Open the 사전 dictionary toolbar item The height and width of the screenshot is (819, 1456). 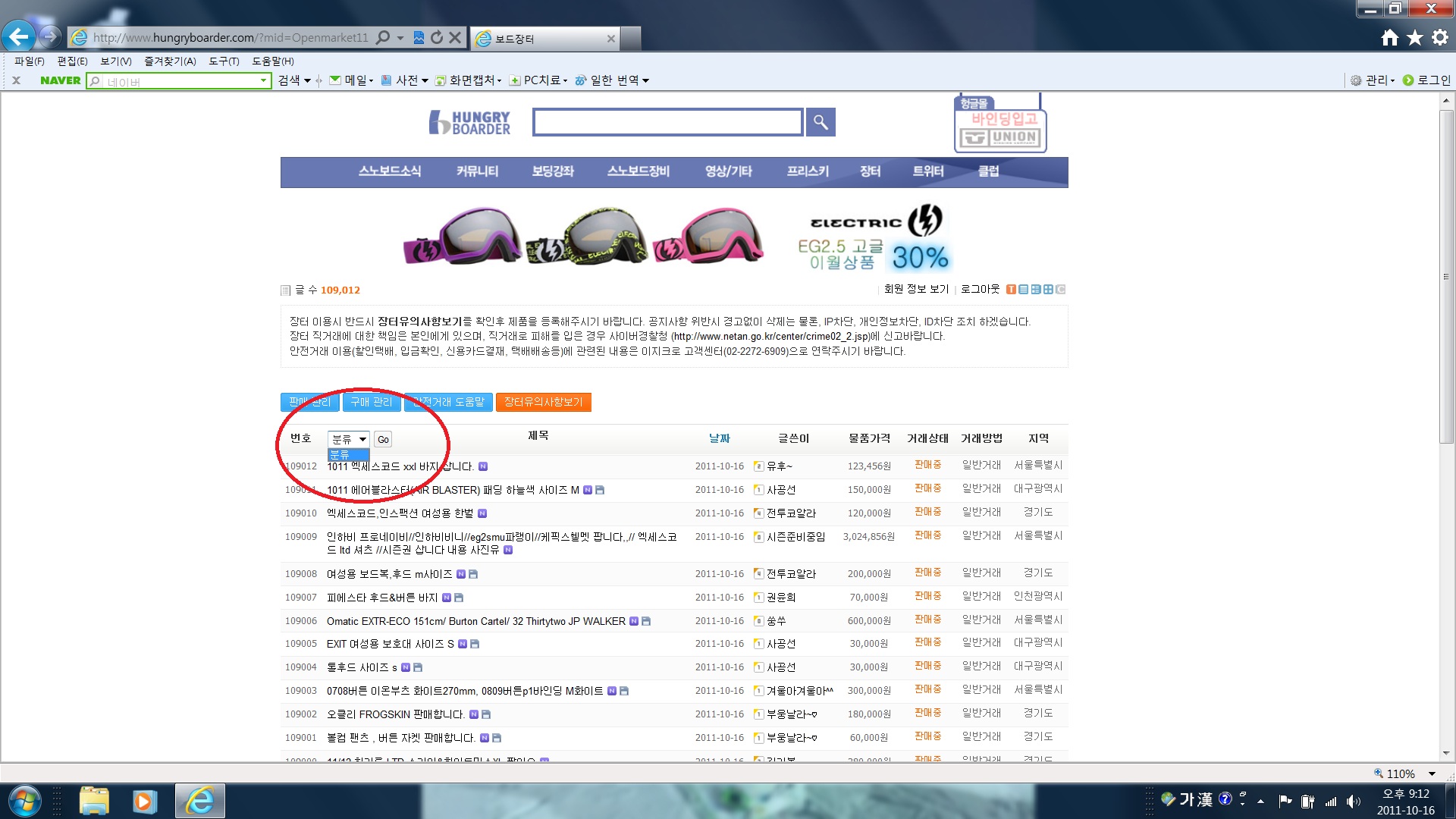(405, 80)
